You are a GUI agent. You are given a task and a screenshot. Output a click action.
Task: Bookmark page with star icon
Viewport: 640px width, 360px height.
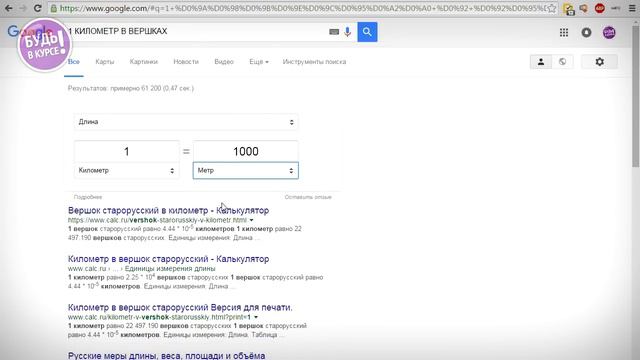551,8
